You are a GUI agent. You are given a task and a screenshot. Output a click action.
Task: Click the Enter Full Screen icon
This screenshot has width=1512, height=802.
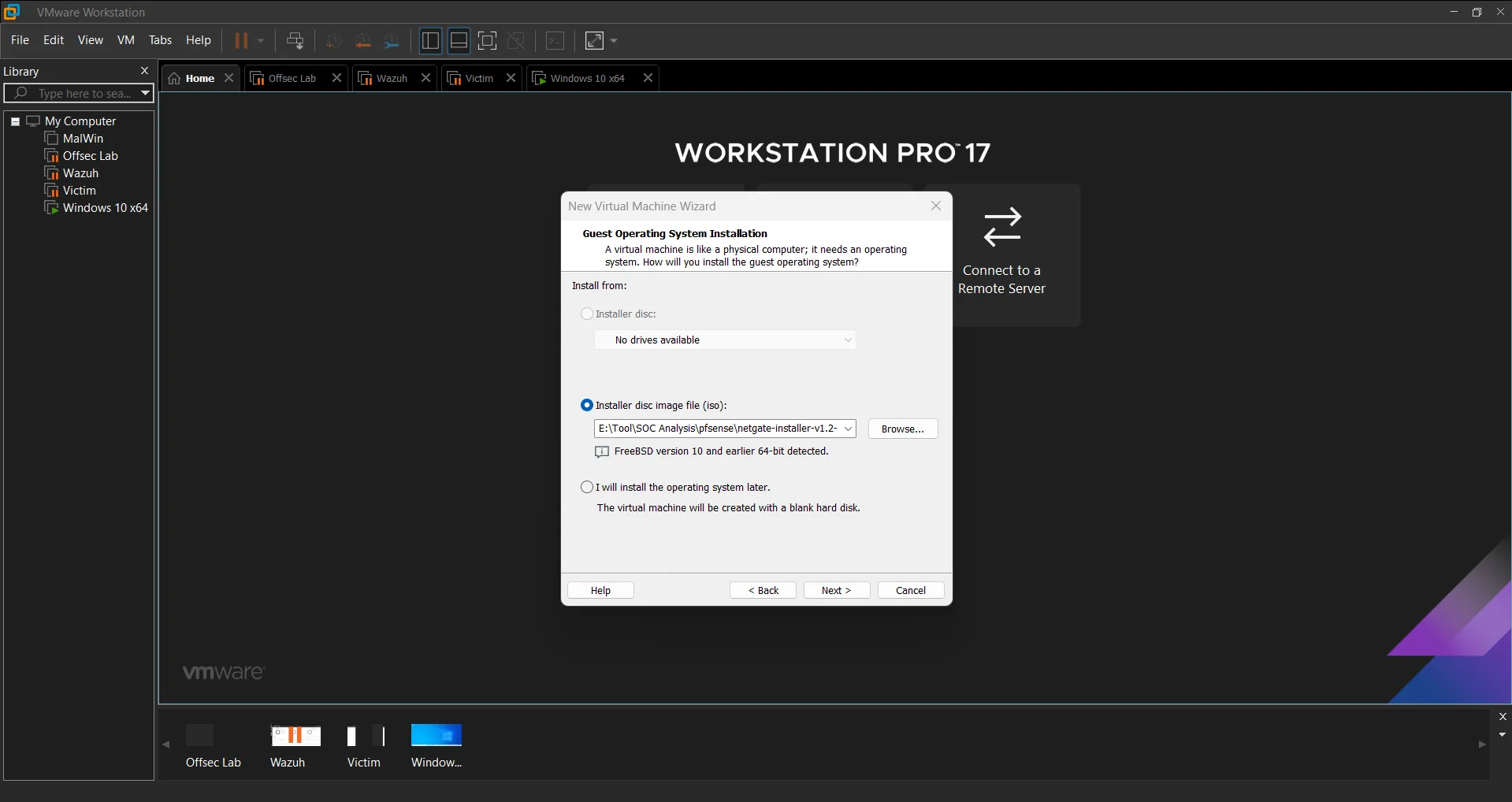click(488, 40)
